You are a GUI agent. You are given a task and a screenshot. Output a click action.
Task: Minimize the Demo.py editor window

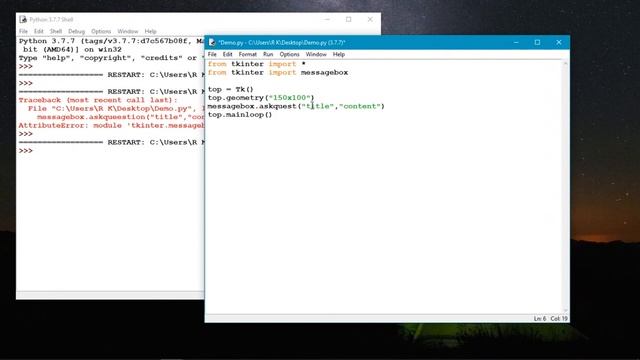pyautogui.click(x=516, y=42)
